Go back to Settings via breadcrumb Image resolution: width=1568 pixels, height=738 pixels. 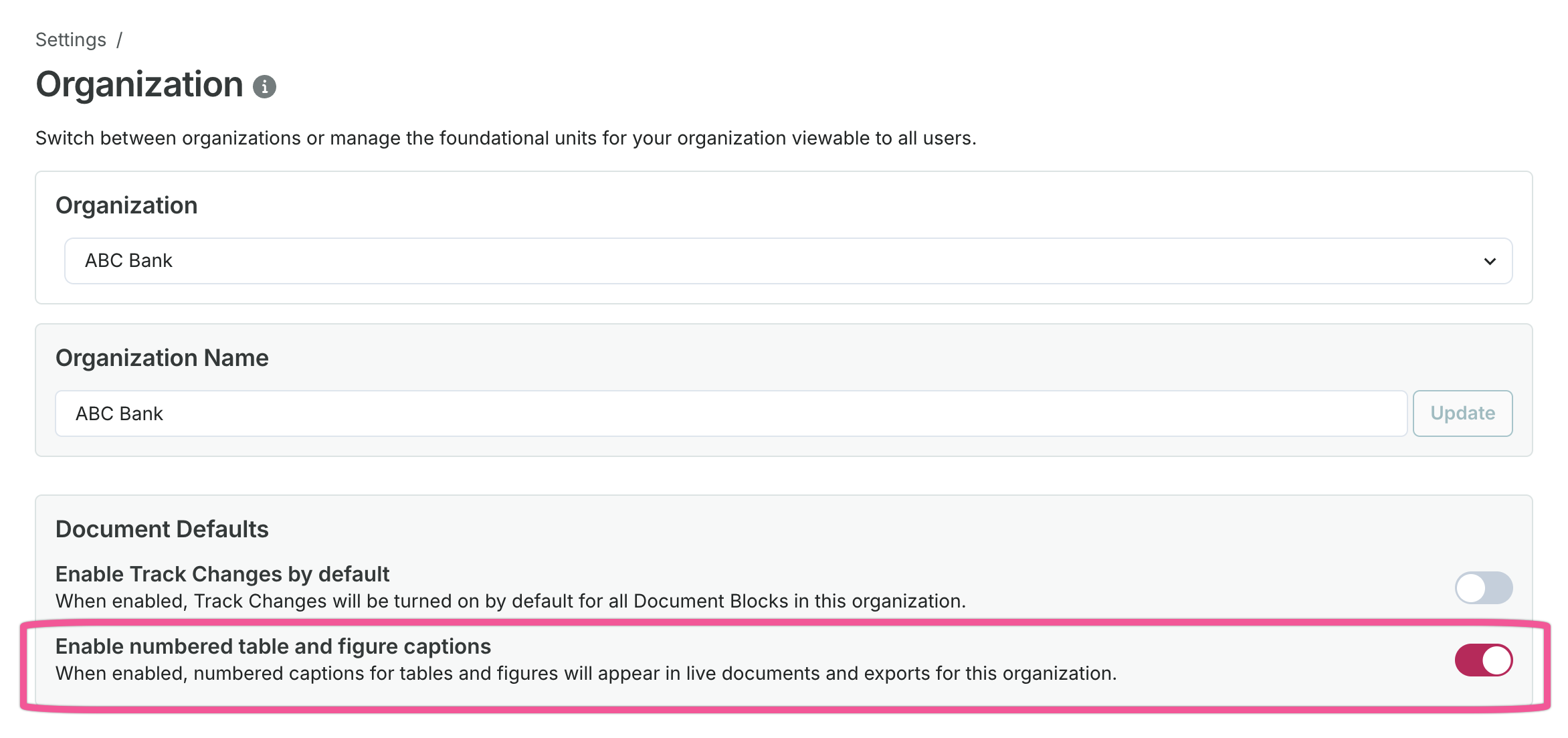70,40
